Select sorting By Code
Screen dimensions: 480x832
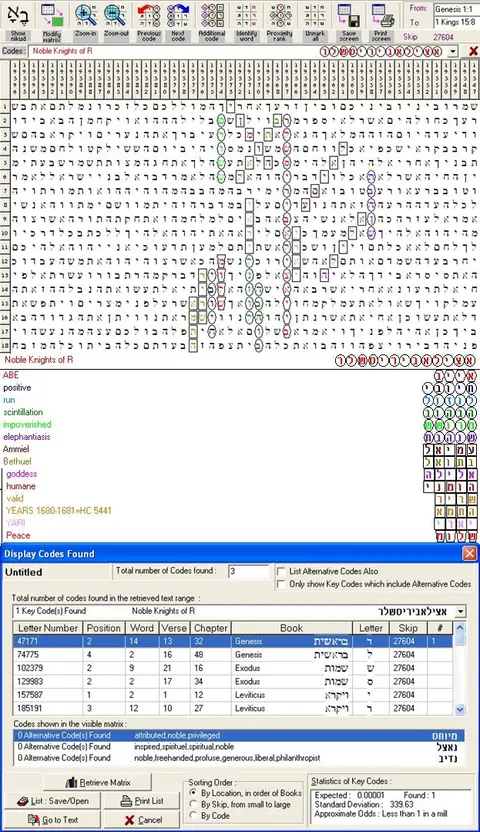(194, 816)
